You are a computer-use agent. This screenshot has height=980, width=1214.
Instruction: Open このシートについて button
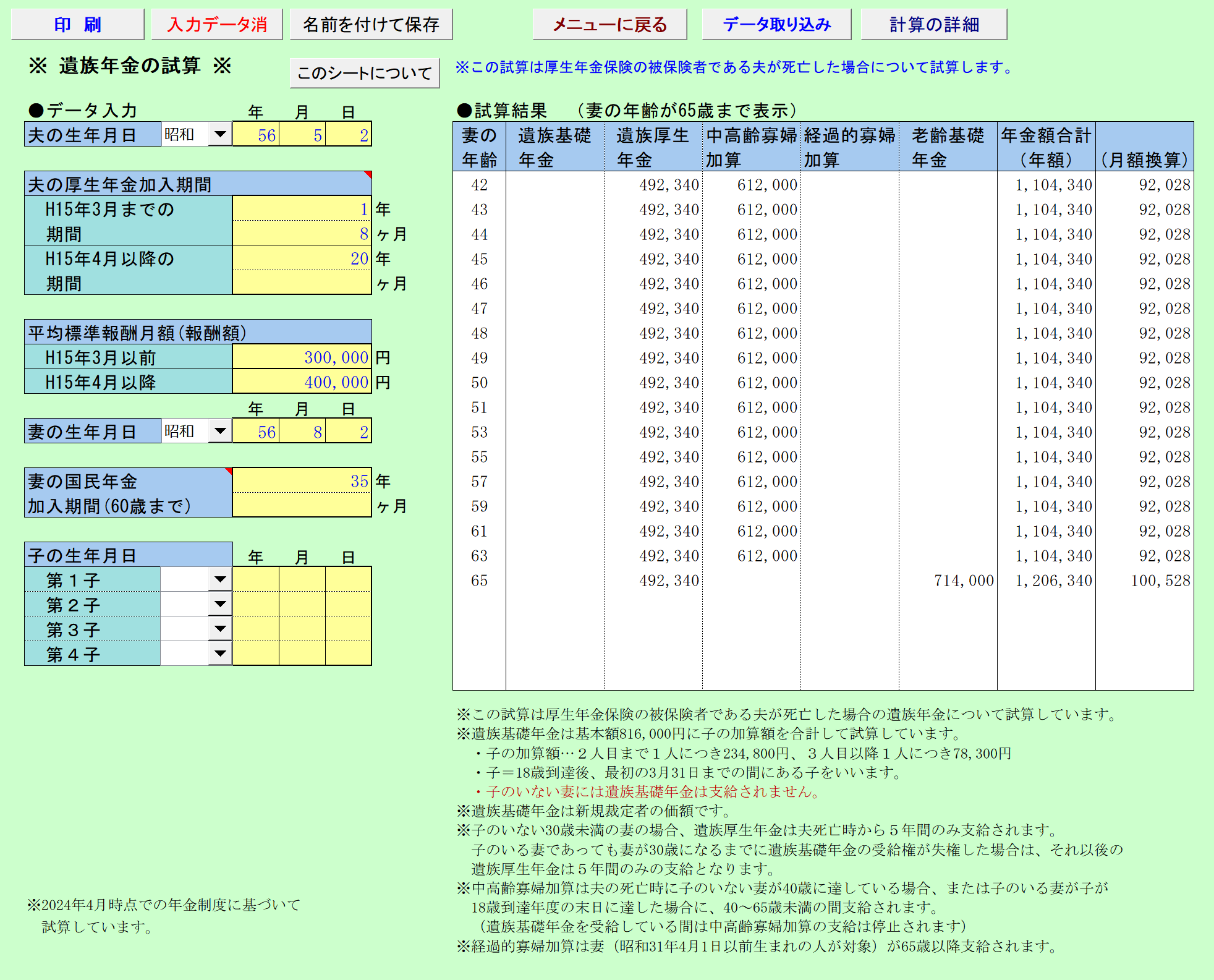coord(365,73)
